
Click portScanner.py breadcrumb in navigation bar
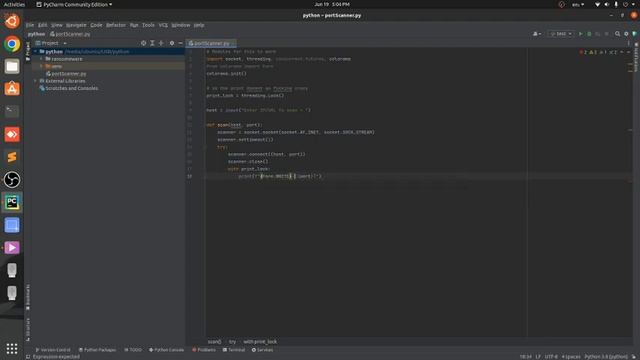click(x=70, y=34)
